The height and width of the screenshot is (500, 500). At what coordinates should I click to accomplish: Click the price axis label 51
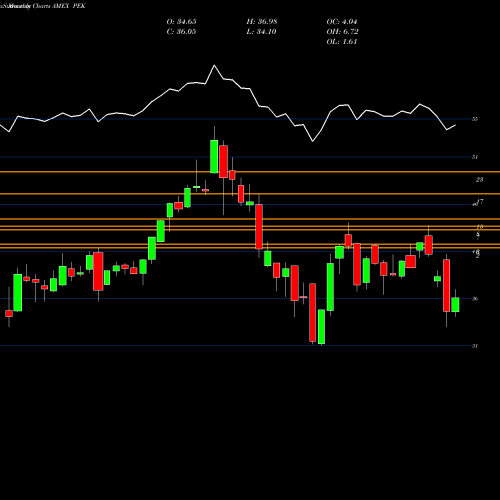(475, 157)
